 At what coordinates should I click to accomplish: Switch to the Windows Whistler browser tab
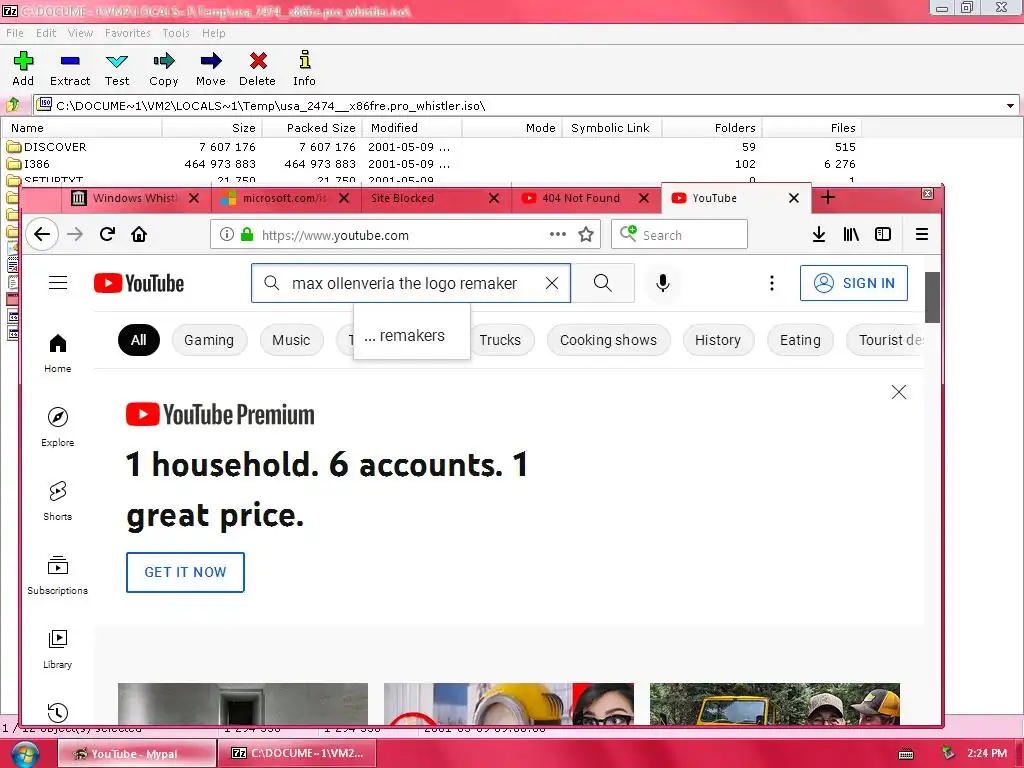pos(136,198)
